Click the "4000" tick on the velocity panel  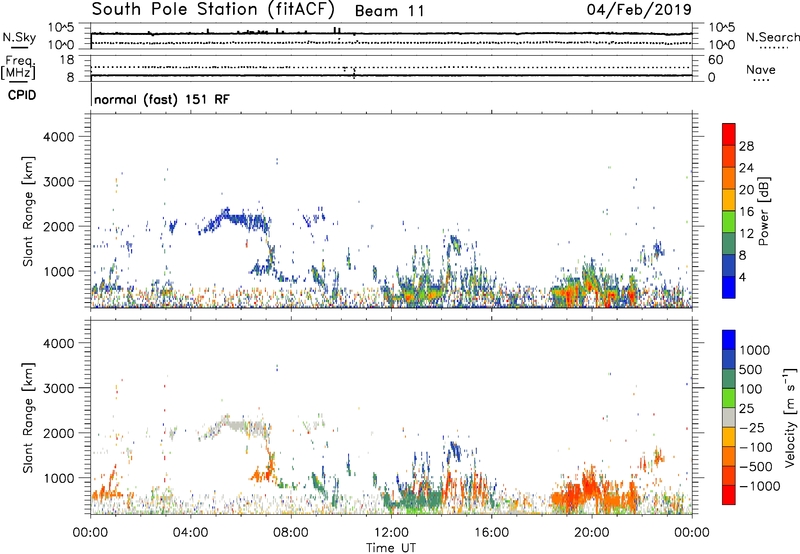[58, 343]
